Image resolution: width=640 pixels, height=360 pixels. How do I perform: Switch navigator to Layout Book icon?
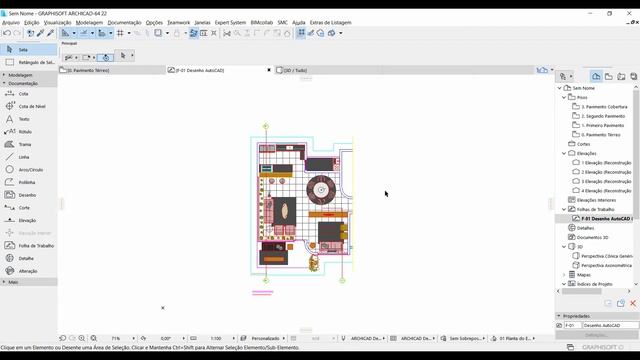[621, 76]
